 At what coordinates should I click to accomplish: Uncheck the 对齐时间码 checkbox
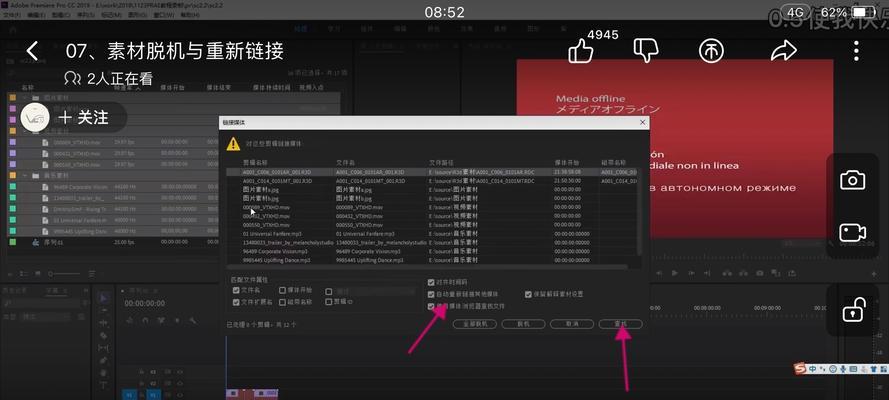click(431, 282)
